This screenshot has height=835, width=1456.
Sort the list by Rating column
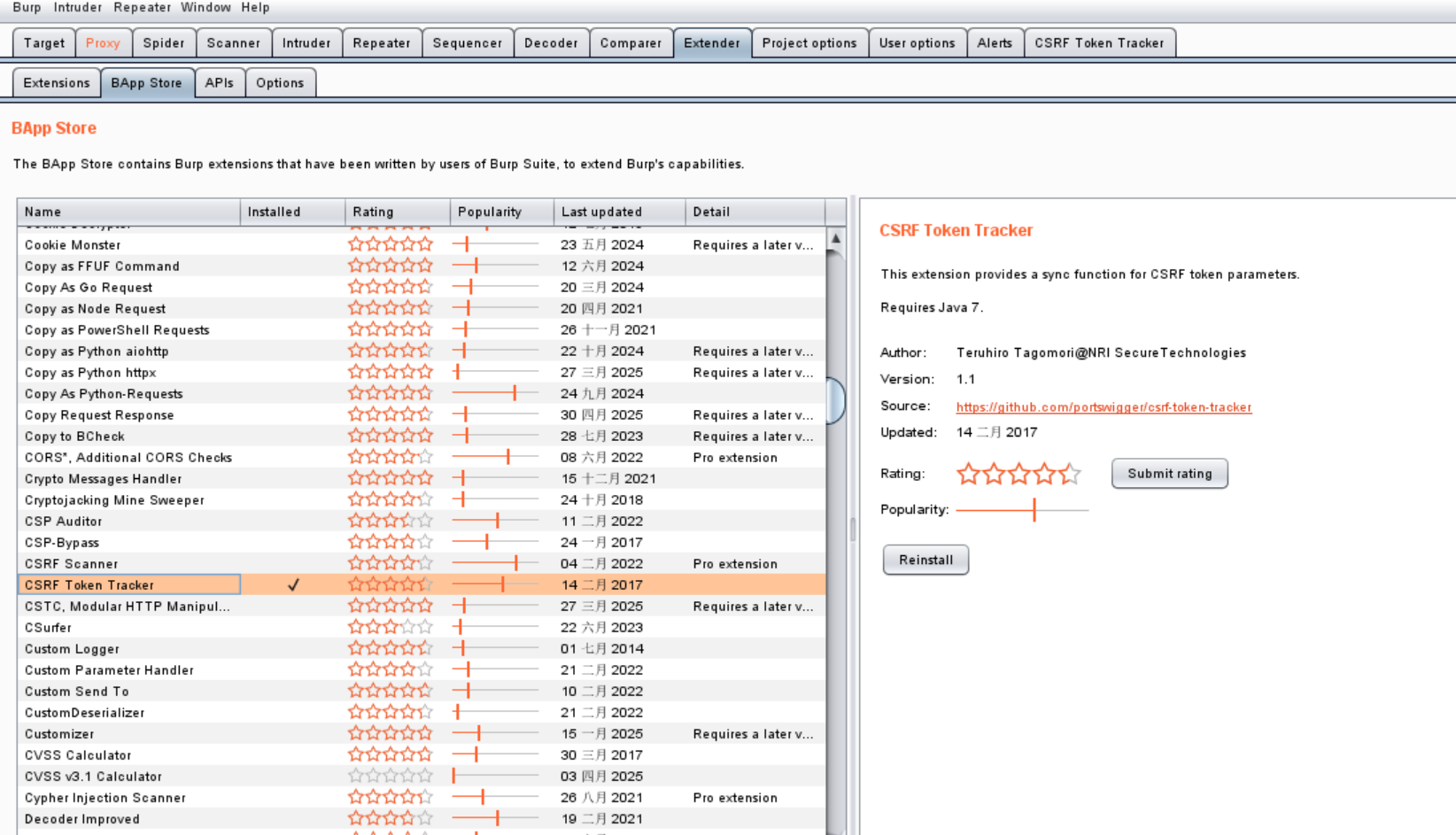tap(398, 212)
